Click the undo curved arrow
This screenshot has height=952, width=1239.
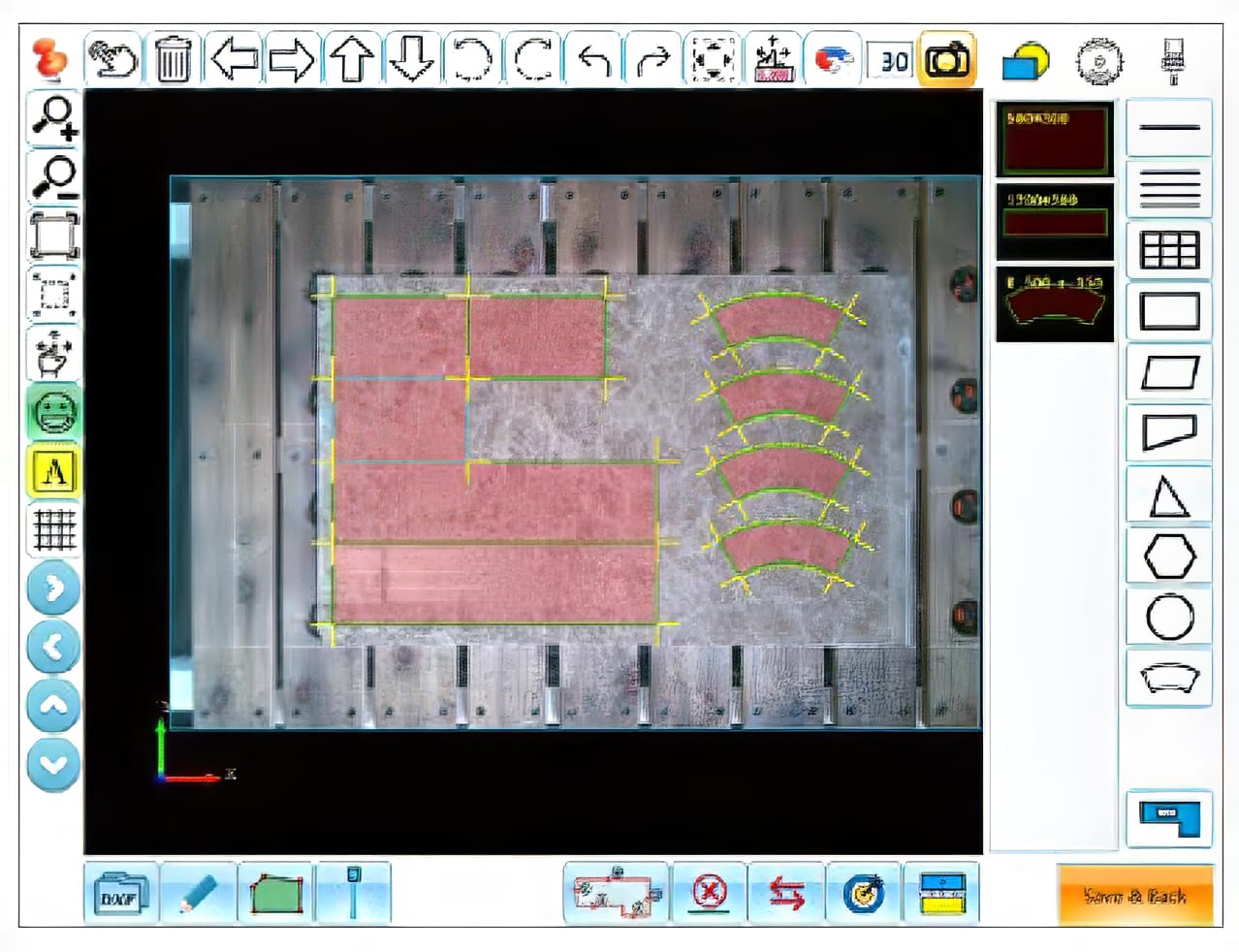tap(593, 60)
